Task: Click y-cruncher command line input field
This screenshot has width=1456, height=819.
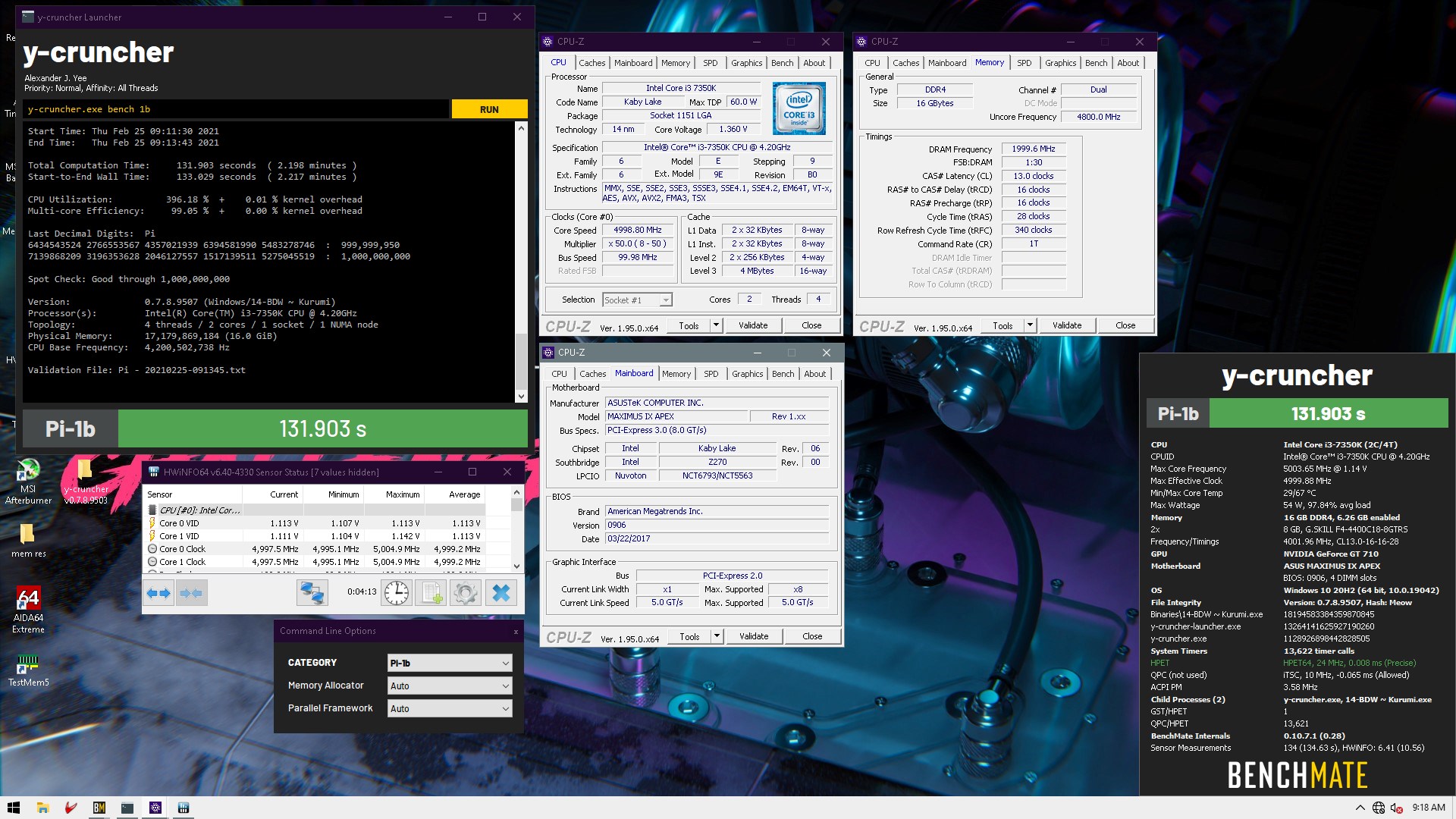Action: [x=236, y=109]
